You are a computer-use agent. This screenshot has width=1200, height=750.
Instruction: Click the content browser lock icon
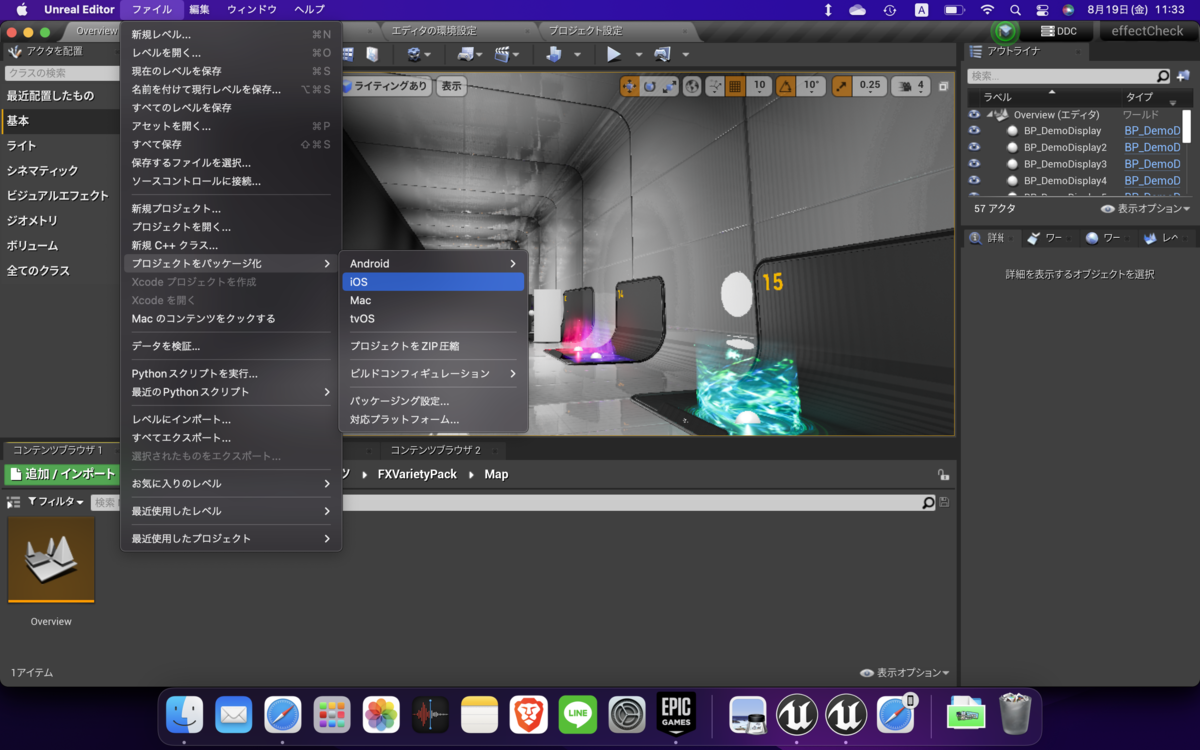(943, 475)
